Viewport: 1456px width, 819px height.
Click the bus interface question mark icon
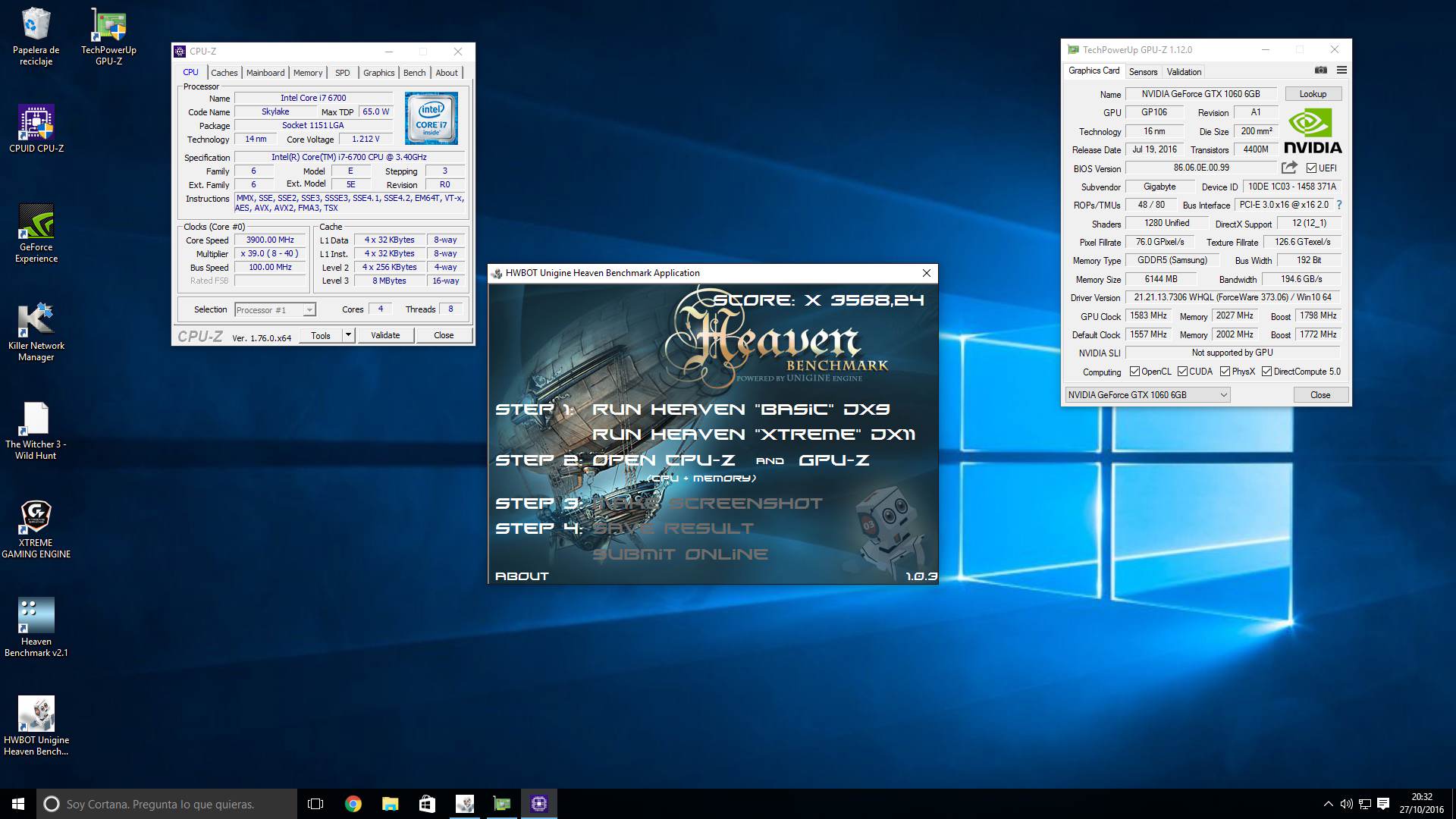click(x=1339, y=205)
